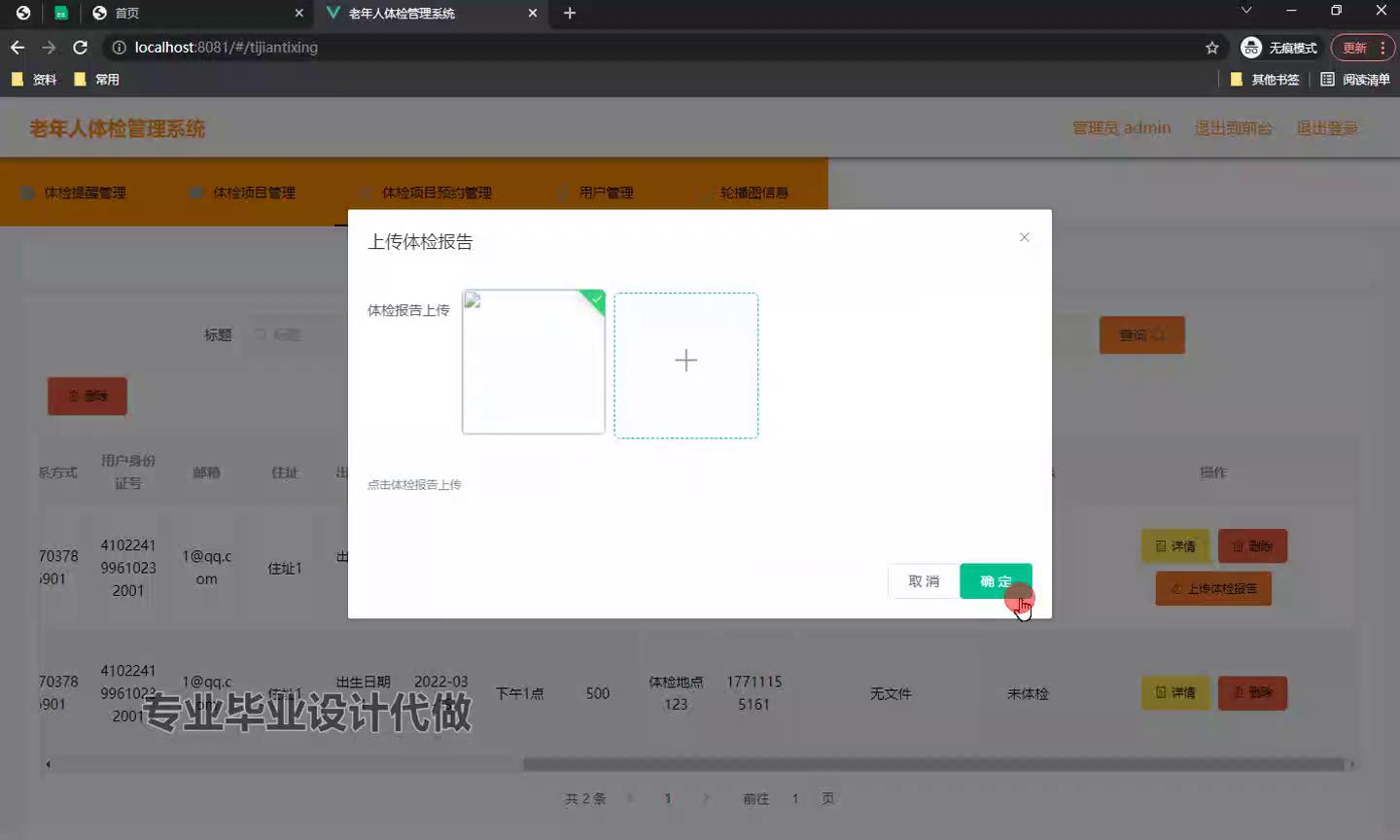1400x840 pixels.
Task: Expand the browser tab search dropdown
Action: [1246, 11]
